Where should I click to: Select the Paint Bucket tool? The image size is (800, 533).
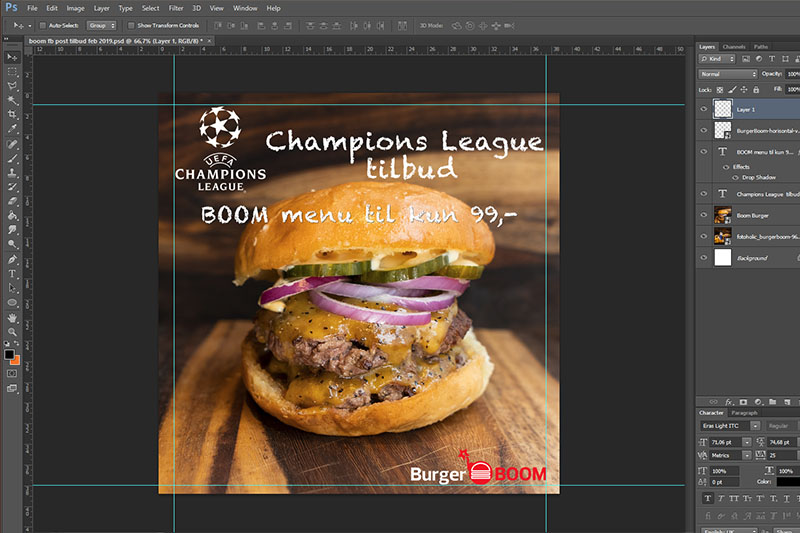coord(12,216)
